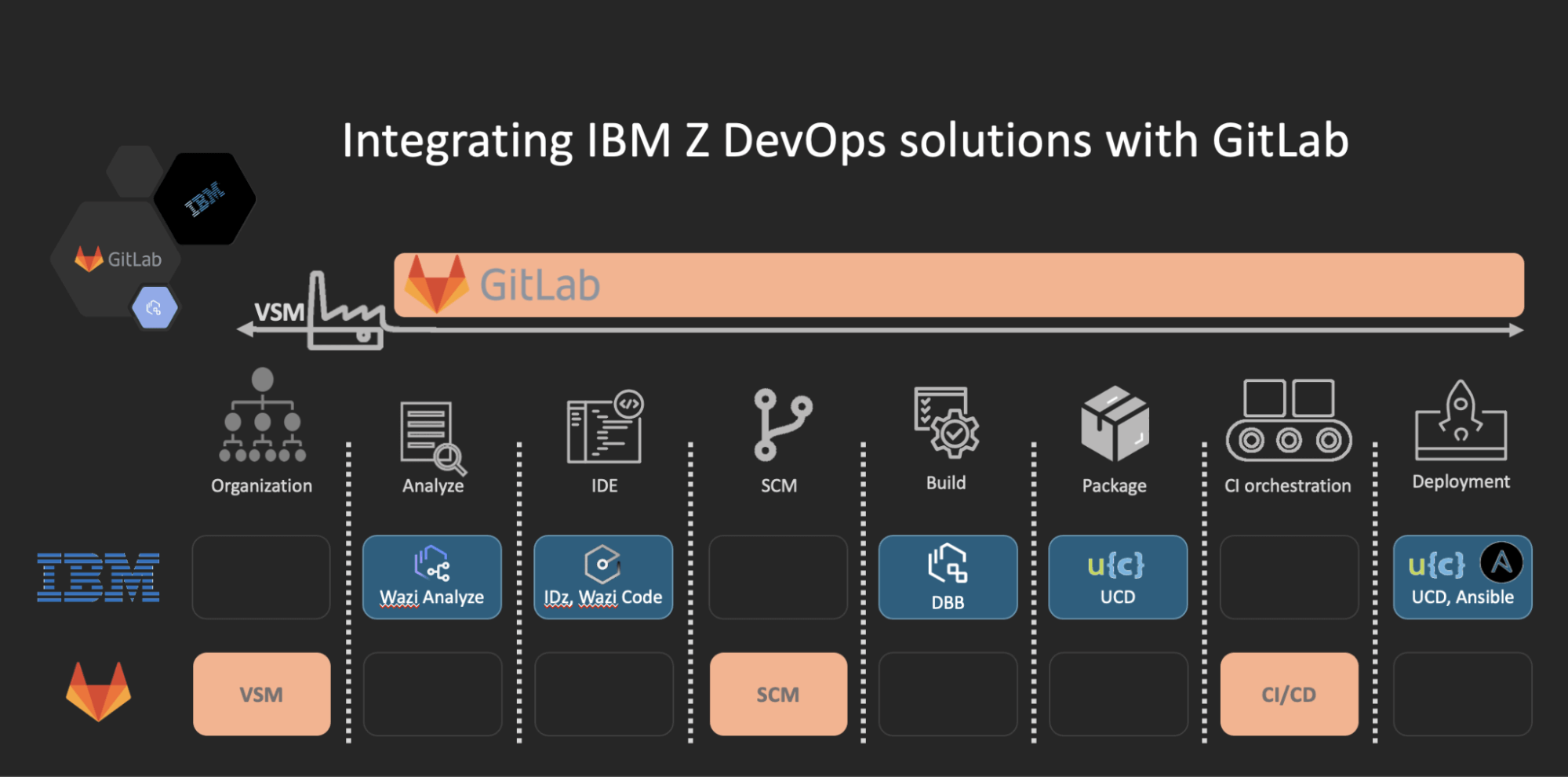Viewport: 1568px width, 777px height.
Task: Select the orange CI/CD card
Action: point(1289,694)
